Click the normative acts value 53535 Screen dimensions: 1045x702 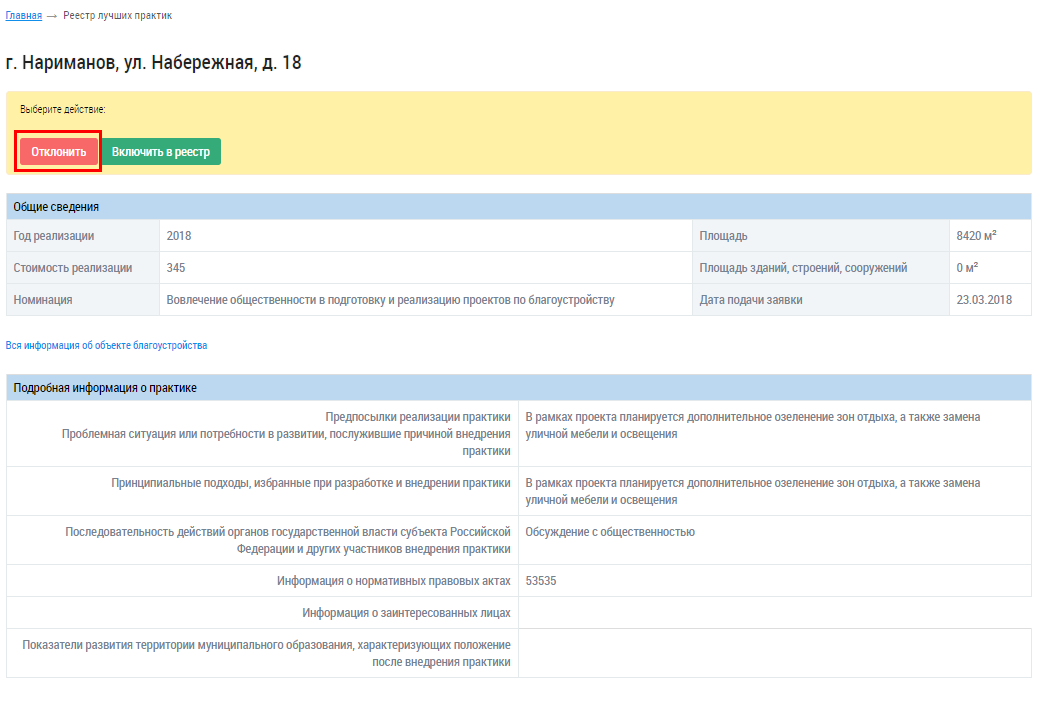[x=541, y=581]
